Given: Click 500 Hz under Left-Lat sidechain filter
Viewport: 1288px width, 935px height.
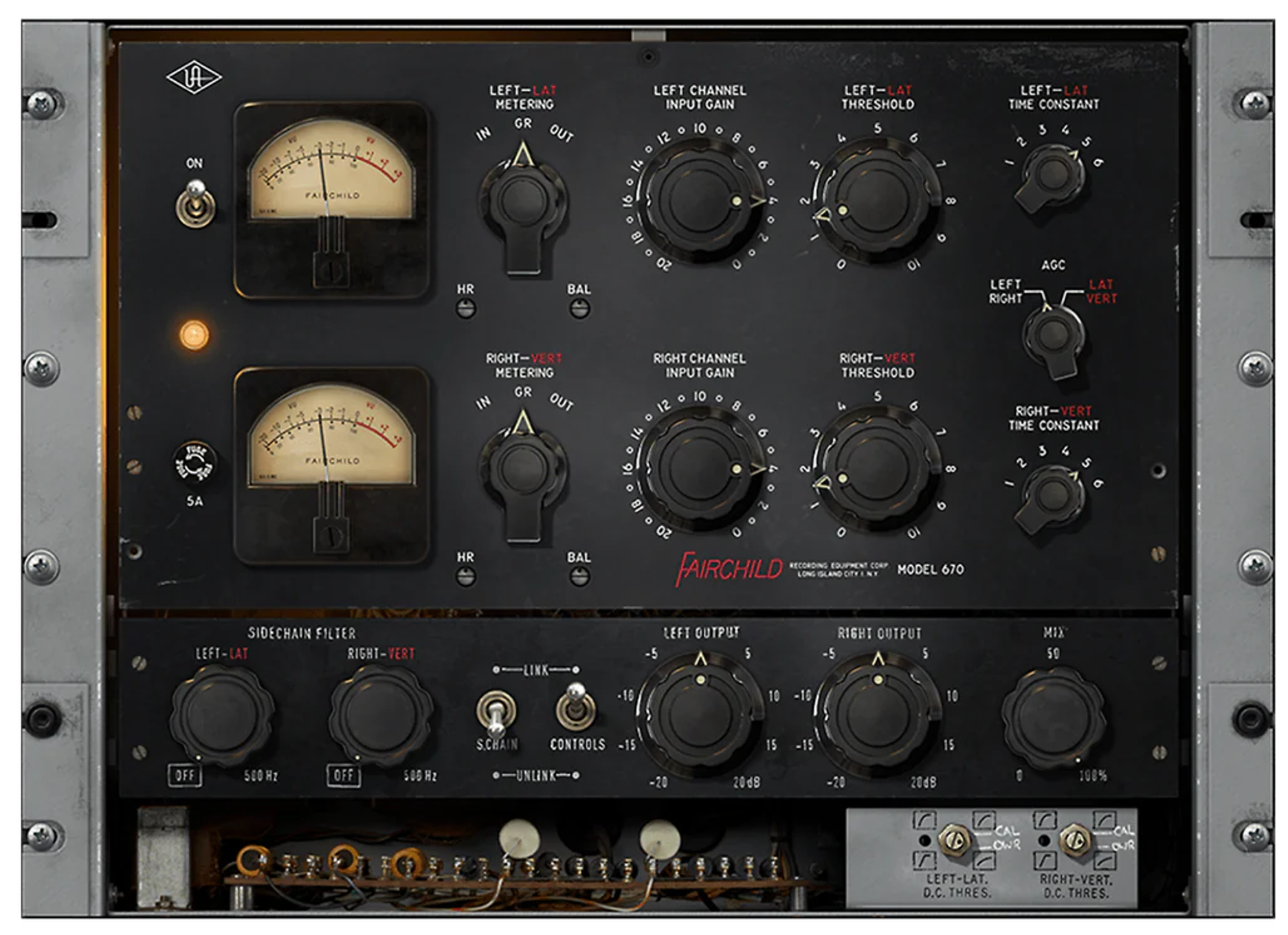Looking at the screenshot, I should pos(261,775).
